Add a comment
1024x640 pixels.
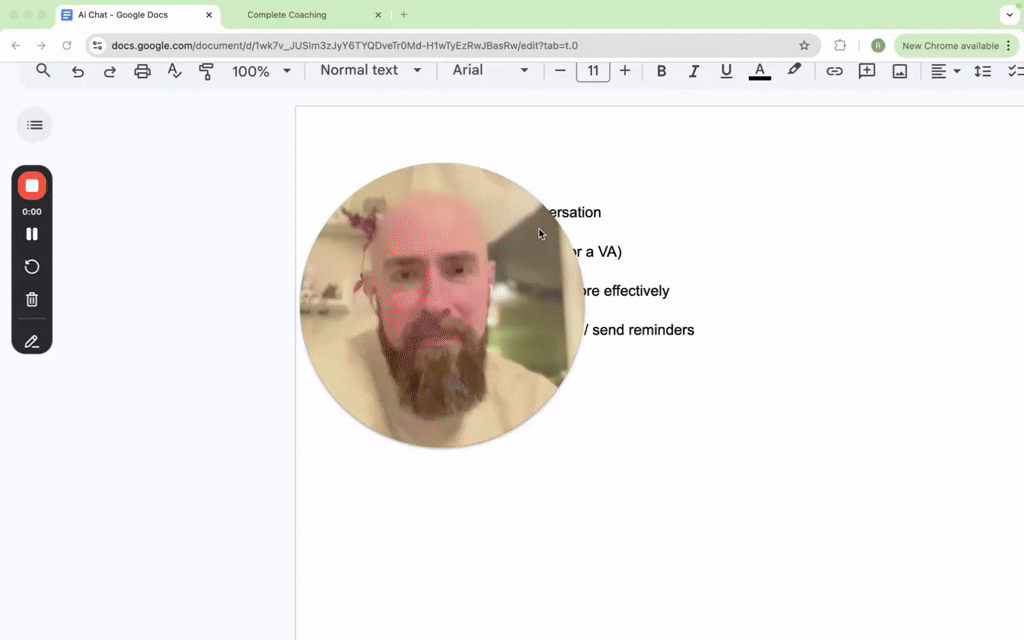[x=867, y=71]
